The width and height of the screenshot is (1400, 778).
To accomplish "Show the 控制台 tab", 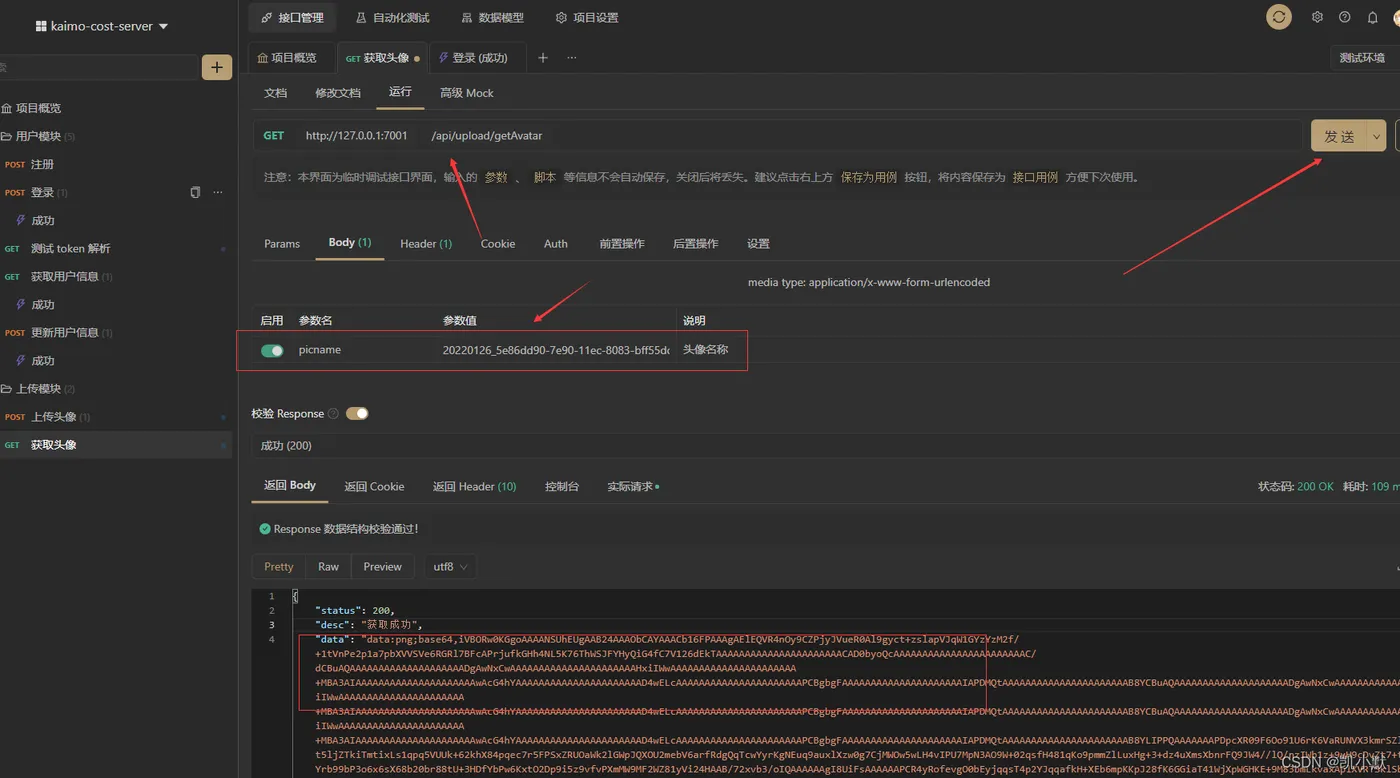I will (562, 487).
